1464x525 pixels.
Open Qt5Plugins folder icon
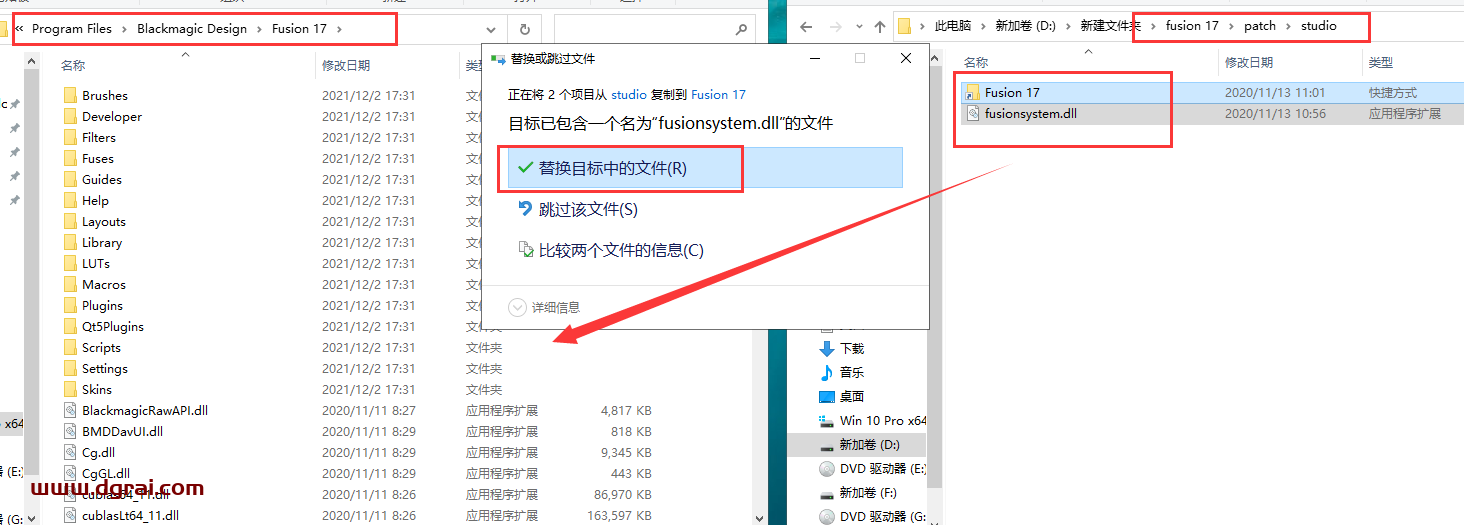coord(70,327)
